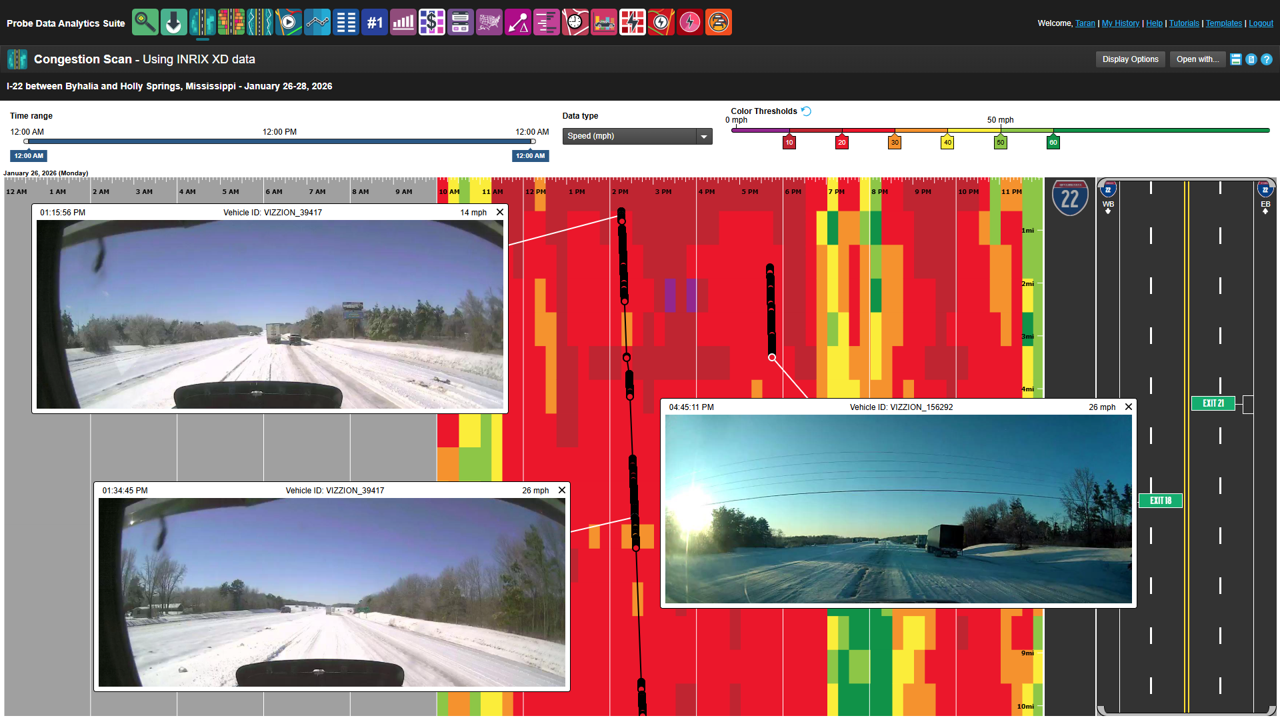The image size is (1280, 720).
Task: Click the 1 PM hour label
Action: point(577,192)
